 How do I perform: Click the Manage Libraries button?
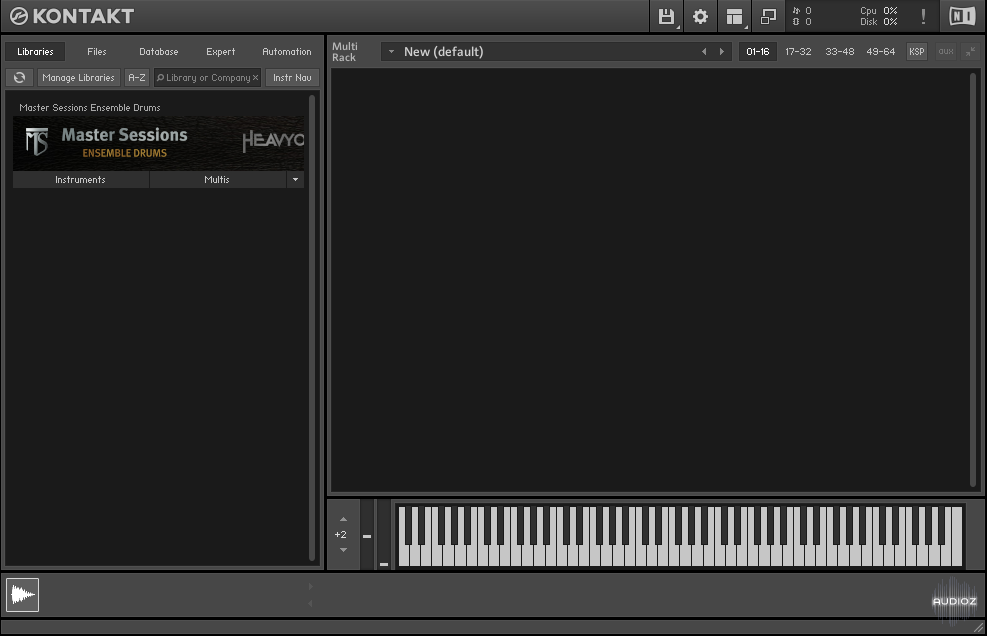click(79, 77)
